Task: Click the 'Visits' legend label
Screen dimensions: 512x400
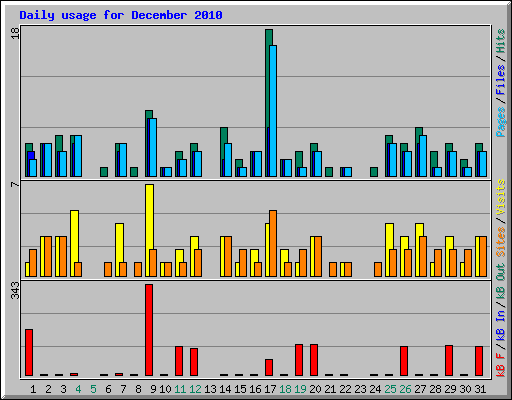Action: pos(501,197)
